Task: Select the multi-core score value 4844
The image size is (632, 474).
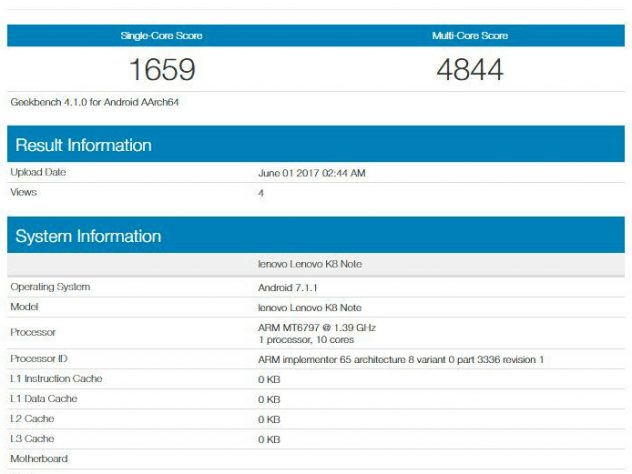Action: pyautogui.click(x=469, y=70)
